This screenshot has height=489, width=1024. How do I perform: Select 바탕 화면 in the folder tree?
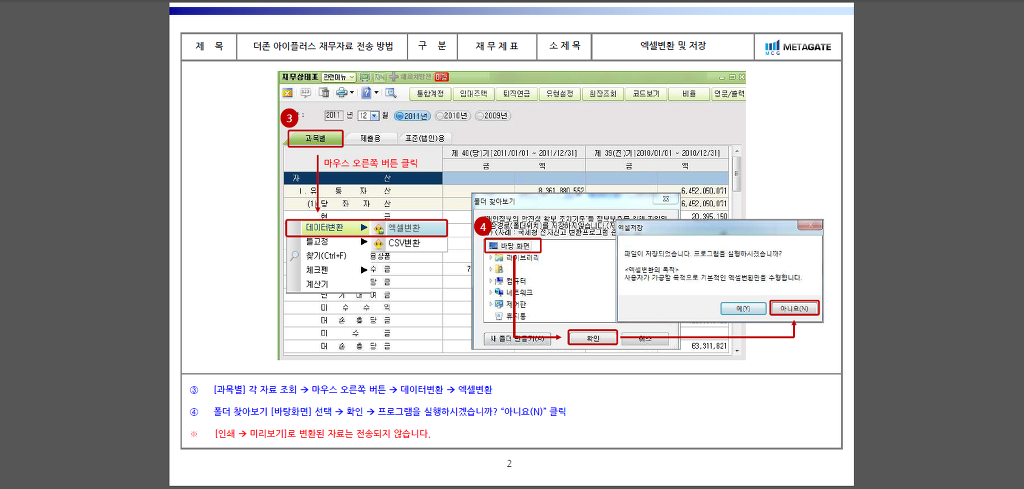click(514, 245)
